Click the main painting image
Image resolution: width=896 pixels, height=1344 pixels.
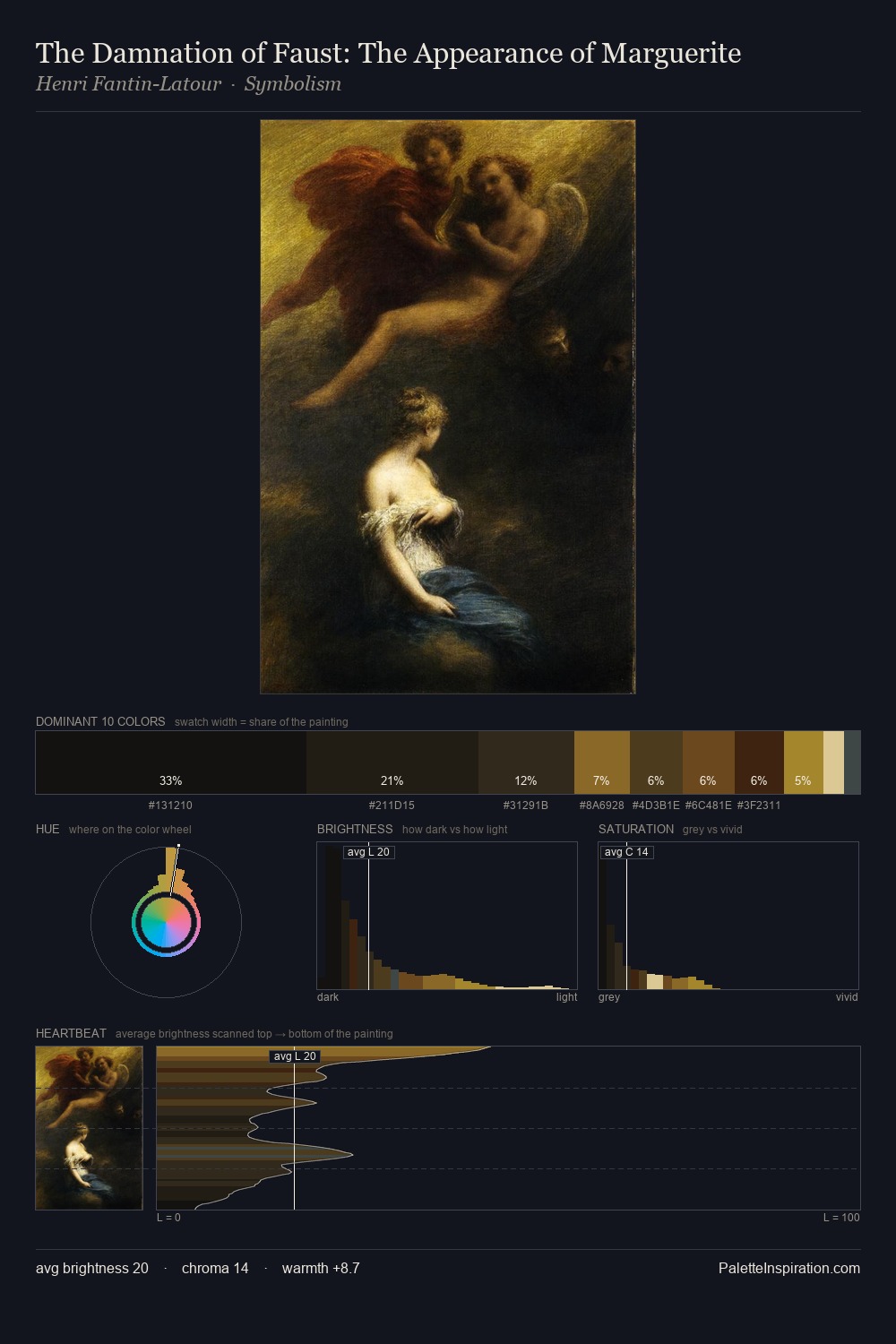(x=448, y=407)
